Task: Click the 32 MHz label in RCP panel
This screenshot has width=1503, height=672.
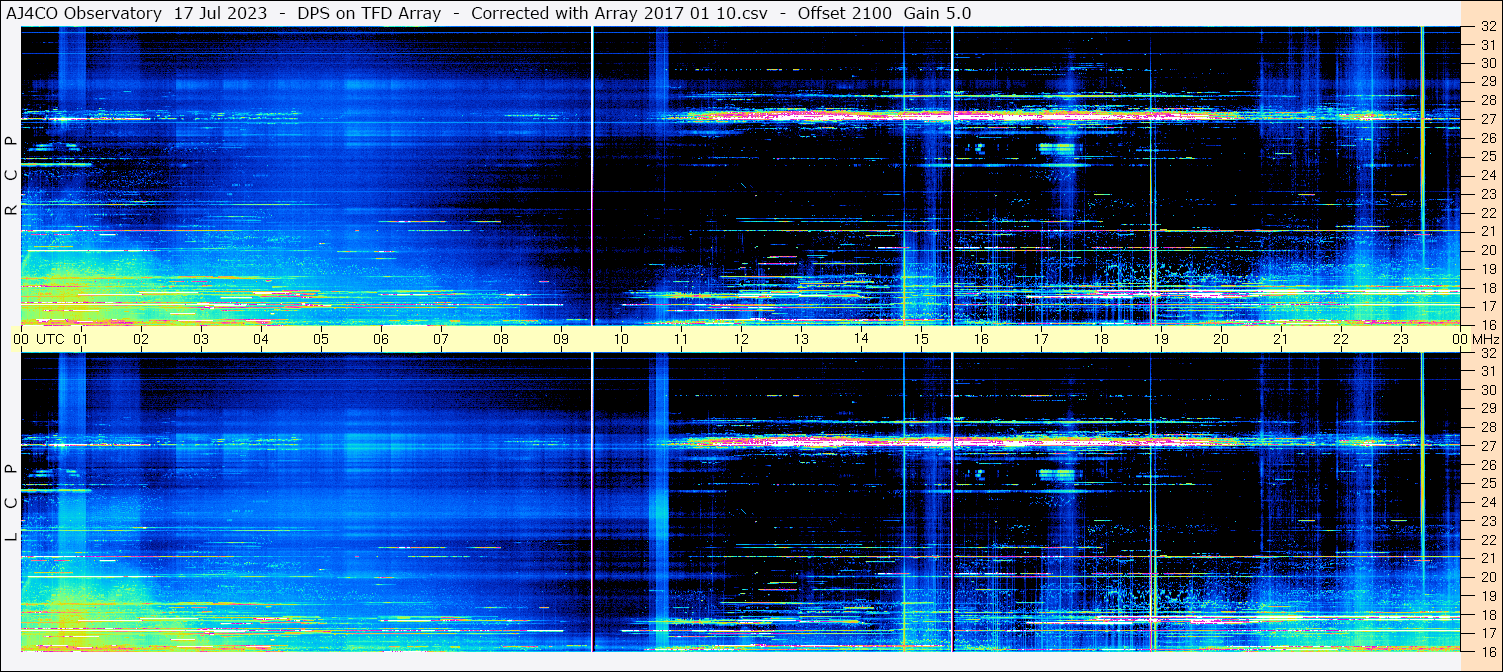Action: tap(1487, 27)
